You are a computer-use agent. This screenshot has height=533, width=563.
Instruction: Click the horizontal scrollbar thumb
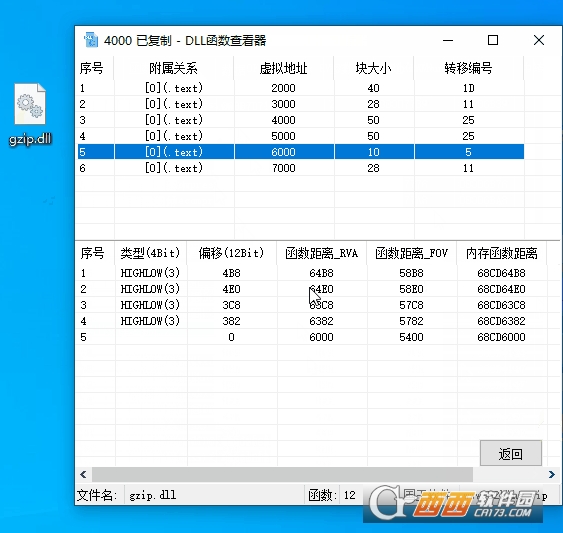pos(282,474)
